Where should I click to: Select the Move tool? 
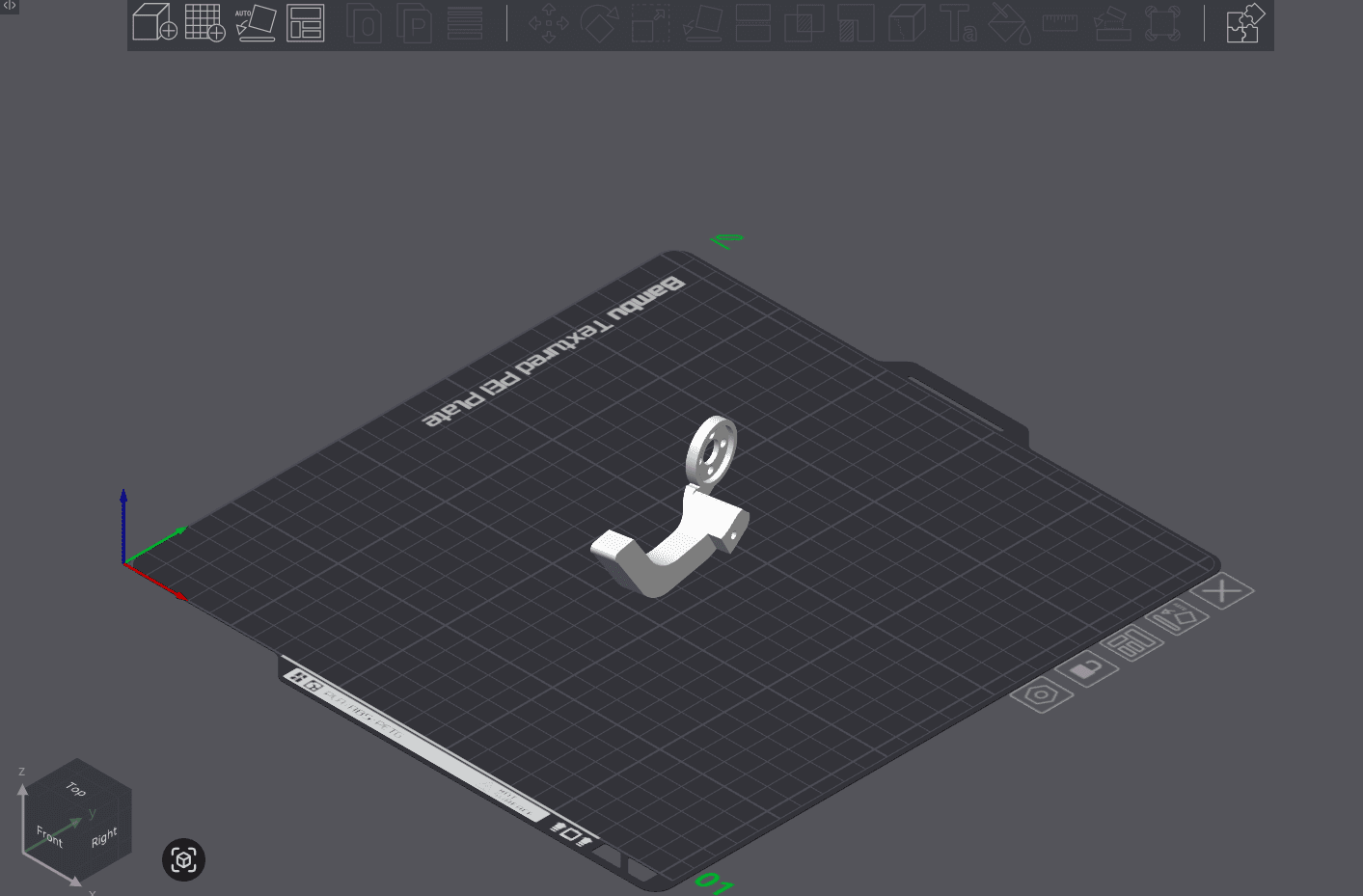click(x=548, y=24)
